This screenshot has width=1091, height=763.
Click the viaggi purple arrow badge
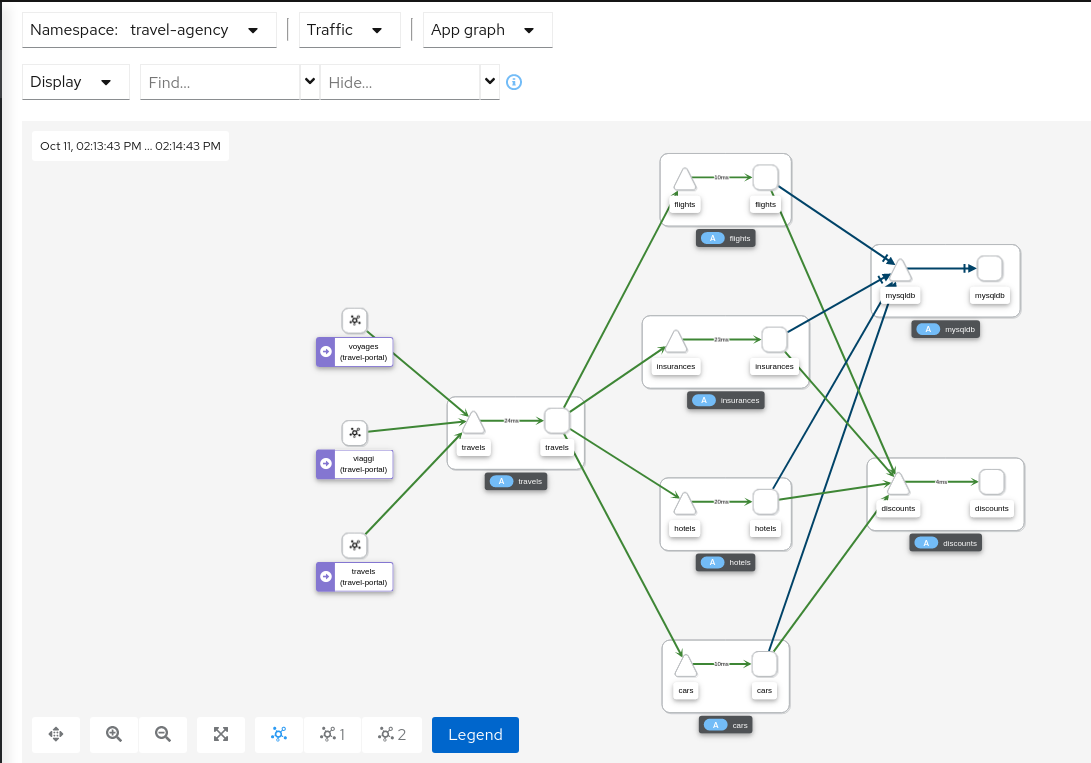pyautogui.click(x=326, y=464)
